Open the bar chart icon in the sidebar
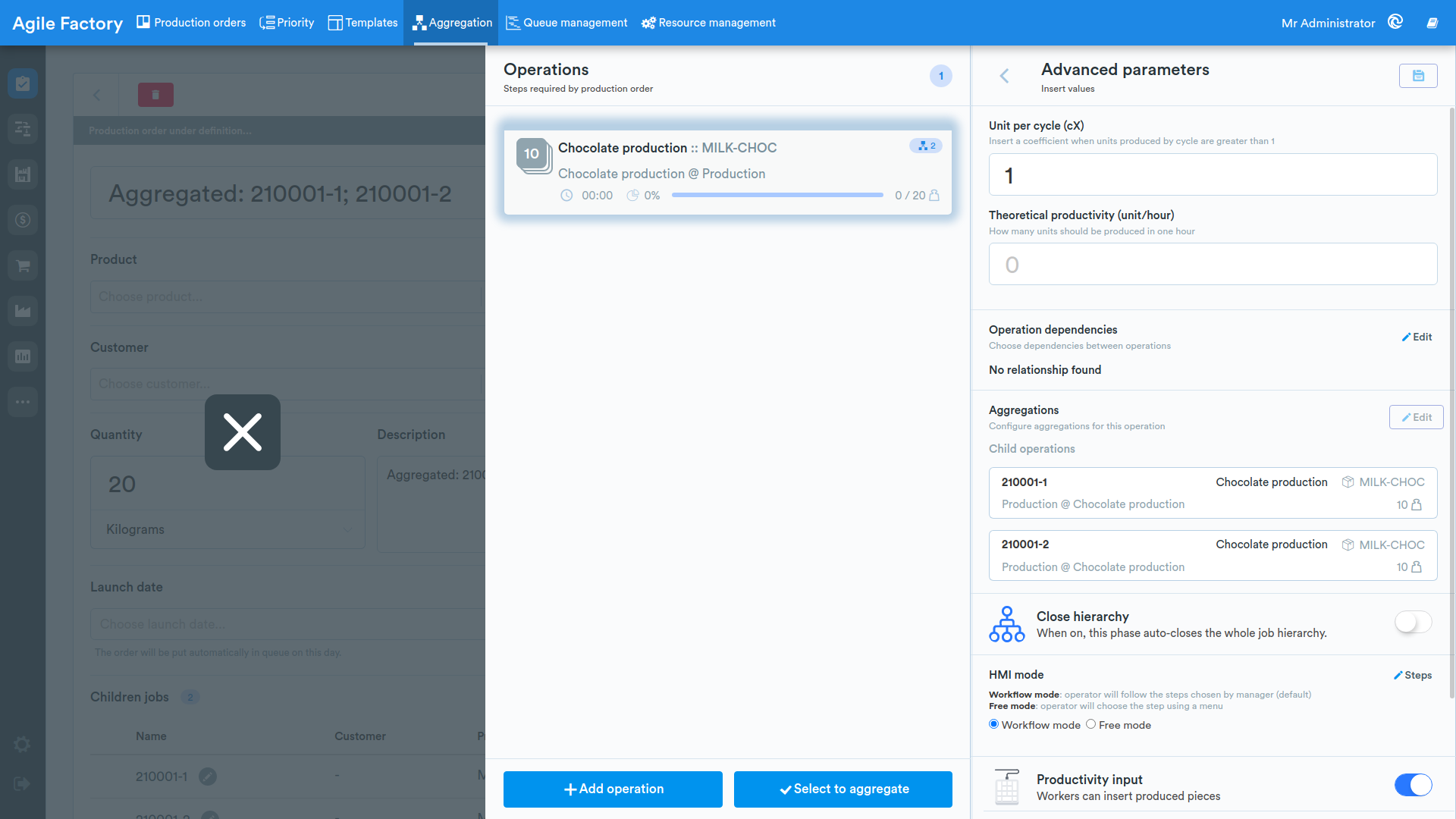The width and height of the screenshot is (1456, 819). (x=23, y=356)
